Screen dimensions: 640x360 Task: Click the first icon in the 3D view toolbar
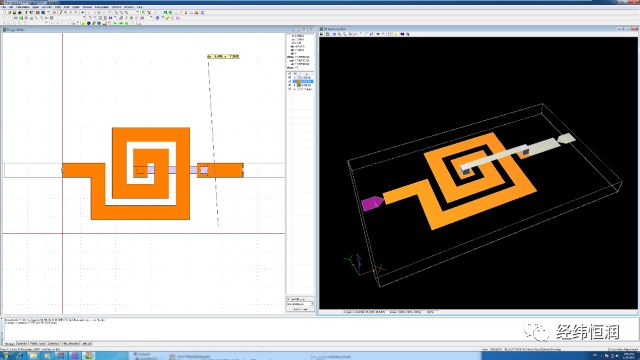pyautogui.click(x=322, y=34)
